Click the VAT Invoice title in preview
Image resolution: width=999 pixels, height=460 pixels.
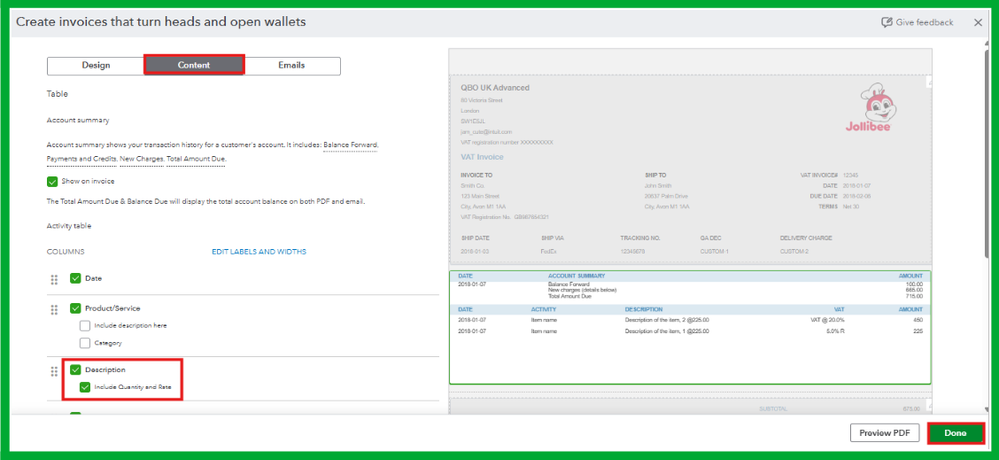pos(482,157)
